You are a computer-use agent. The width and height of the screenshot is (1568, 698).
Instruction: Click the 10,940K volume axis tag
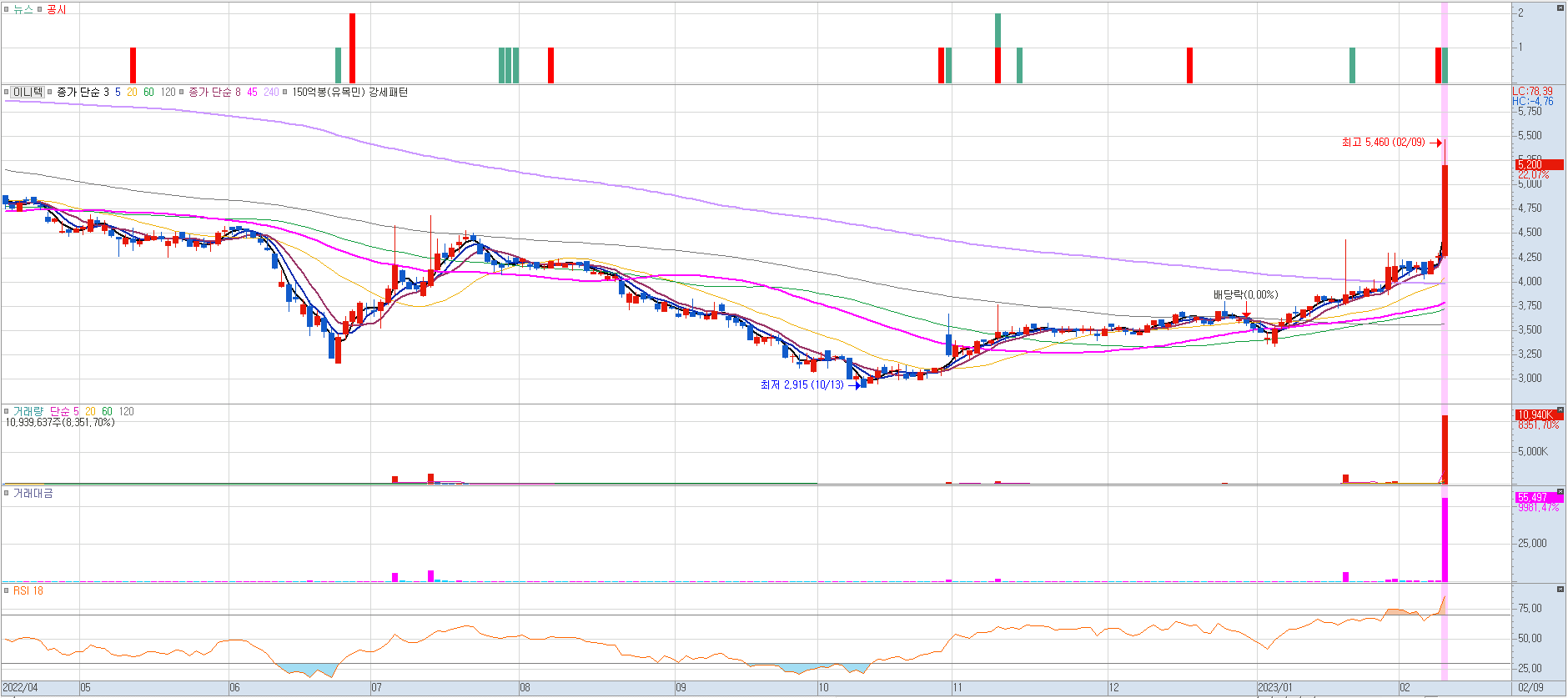(x=1539, y=414)
